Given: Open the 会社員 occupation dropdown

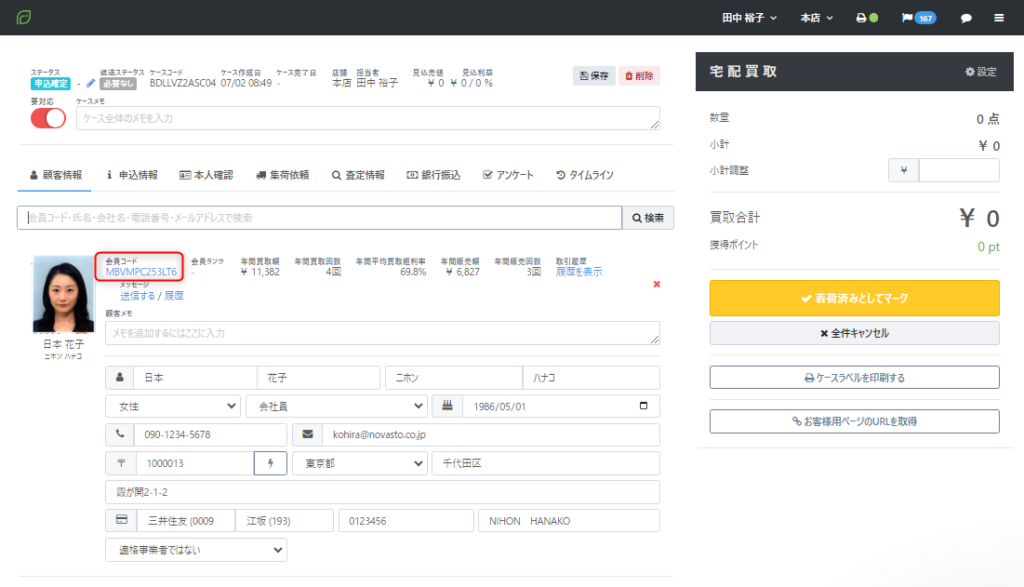Looking at the screenshot, I should click(336, 406).
